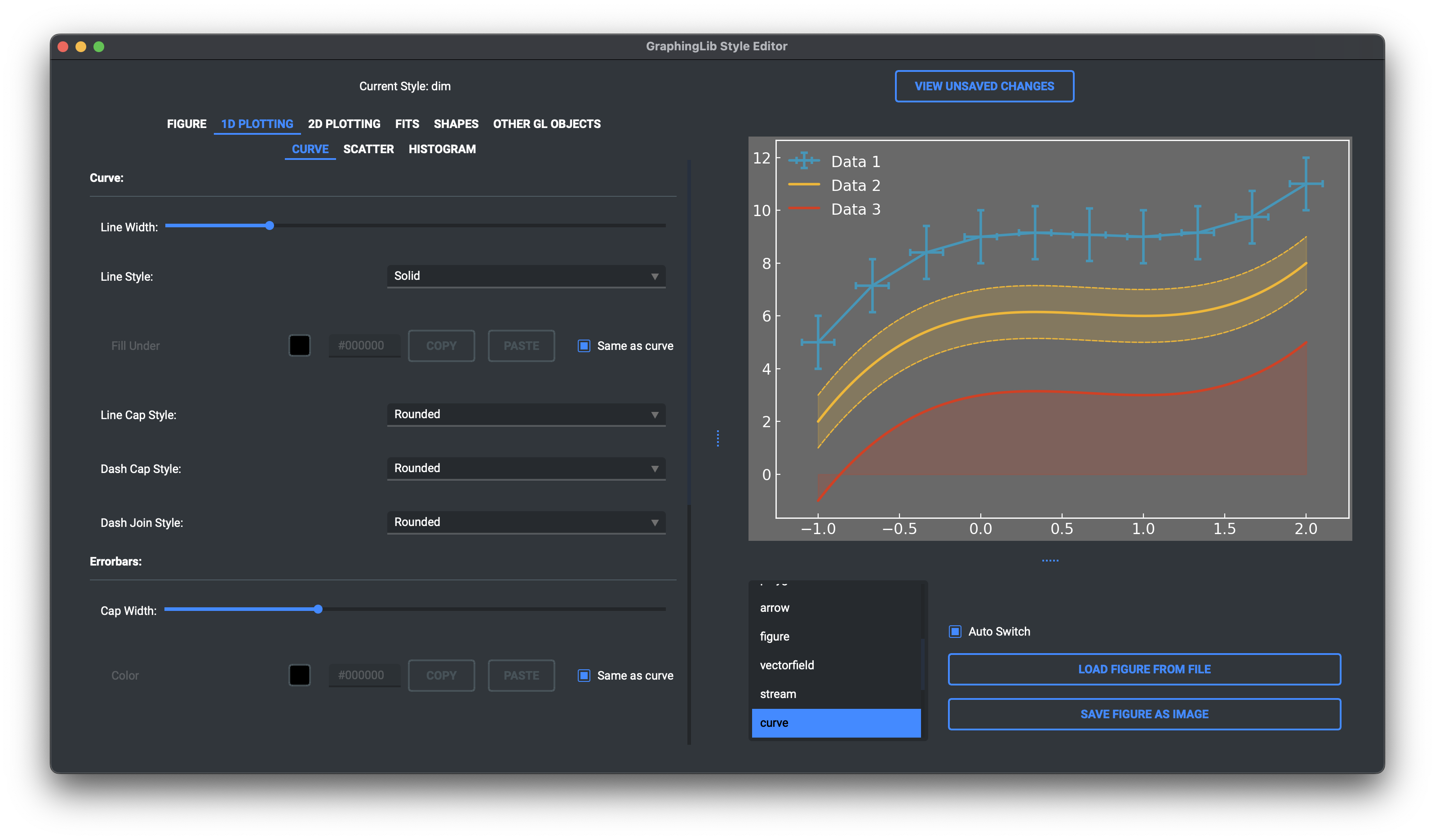The height and width of the screenshot is (840, 1435).
Task: Click the settings panel vertical scrollbar
Action: click(x=689, y=333)
